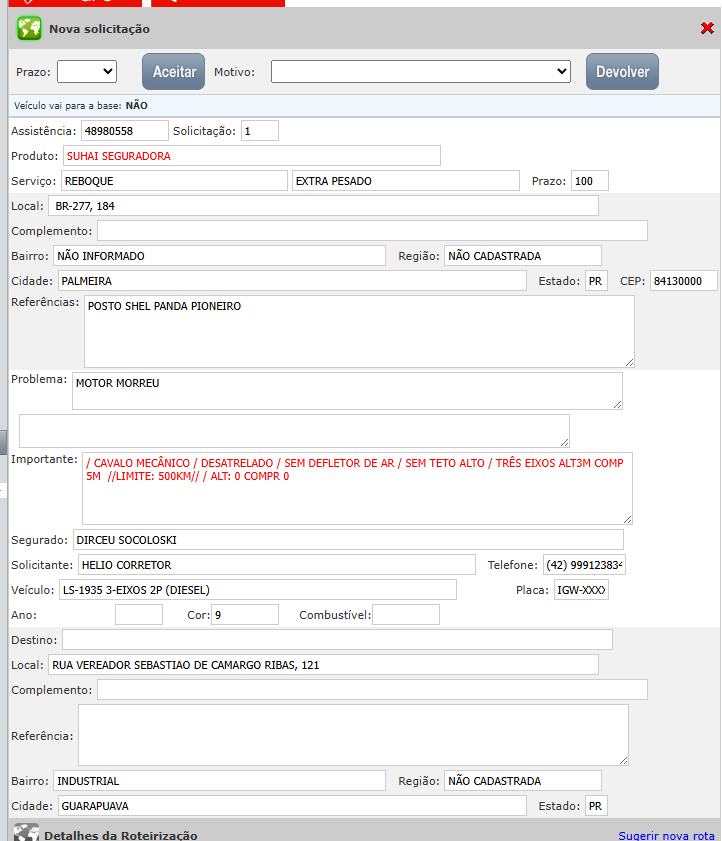
Task: Click the Placa field IGW-XXXX
Action: [x=581, y=590]
